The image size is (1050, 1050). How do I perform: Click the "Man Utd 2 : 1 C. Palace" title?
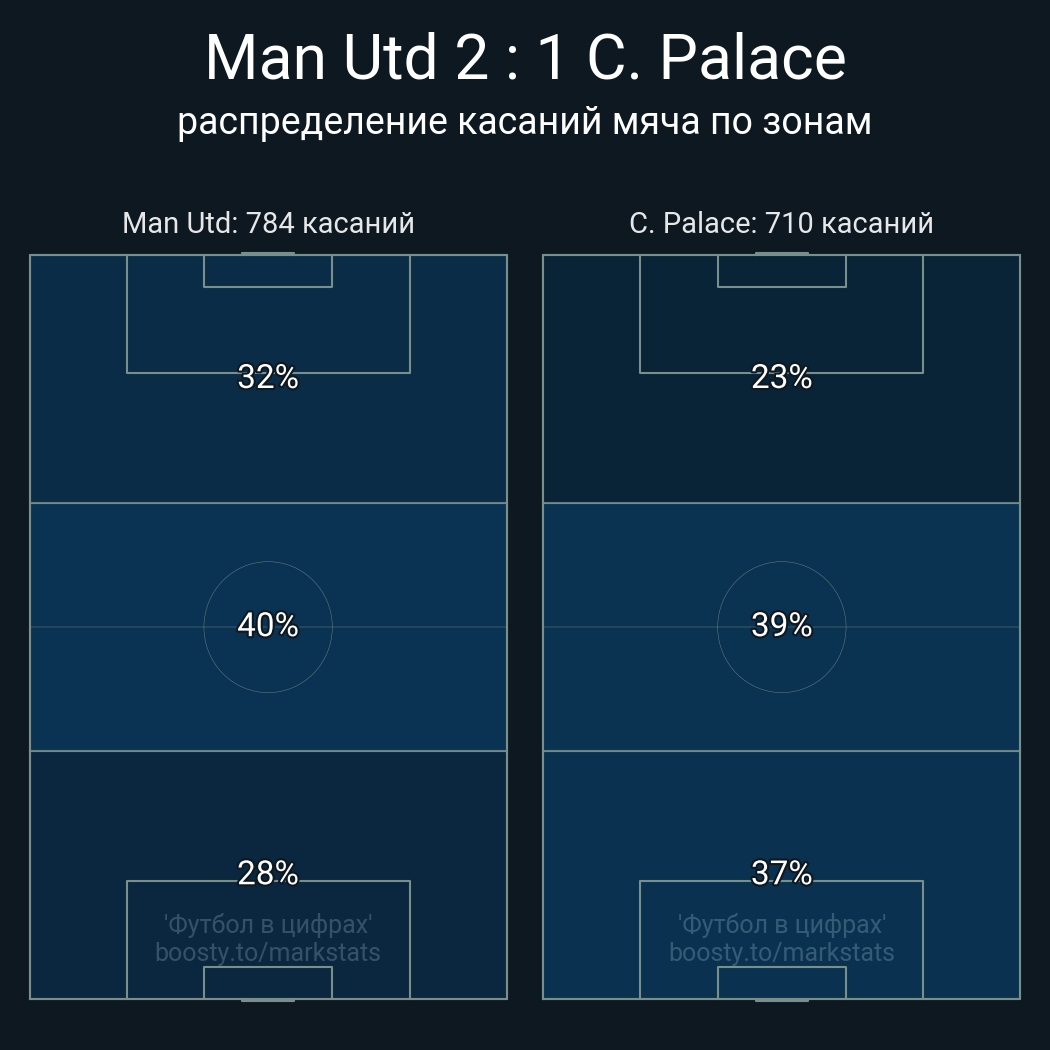(x=525, y=58)
